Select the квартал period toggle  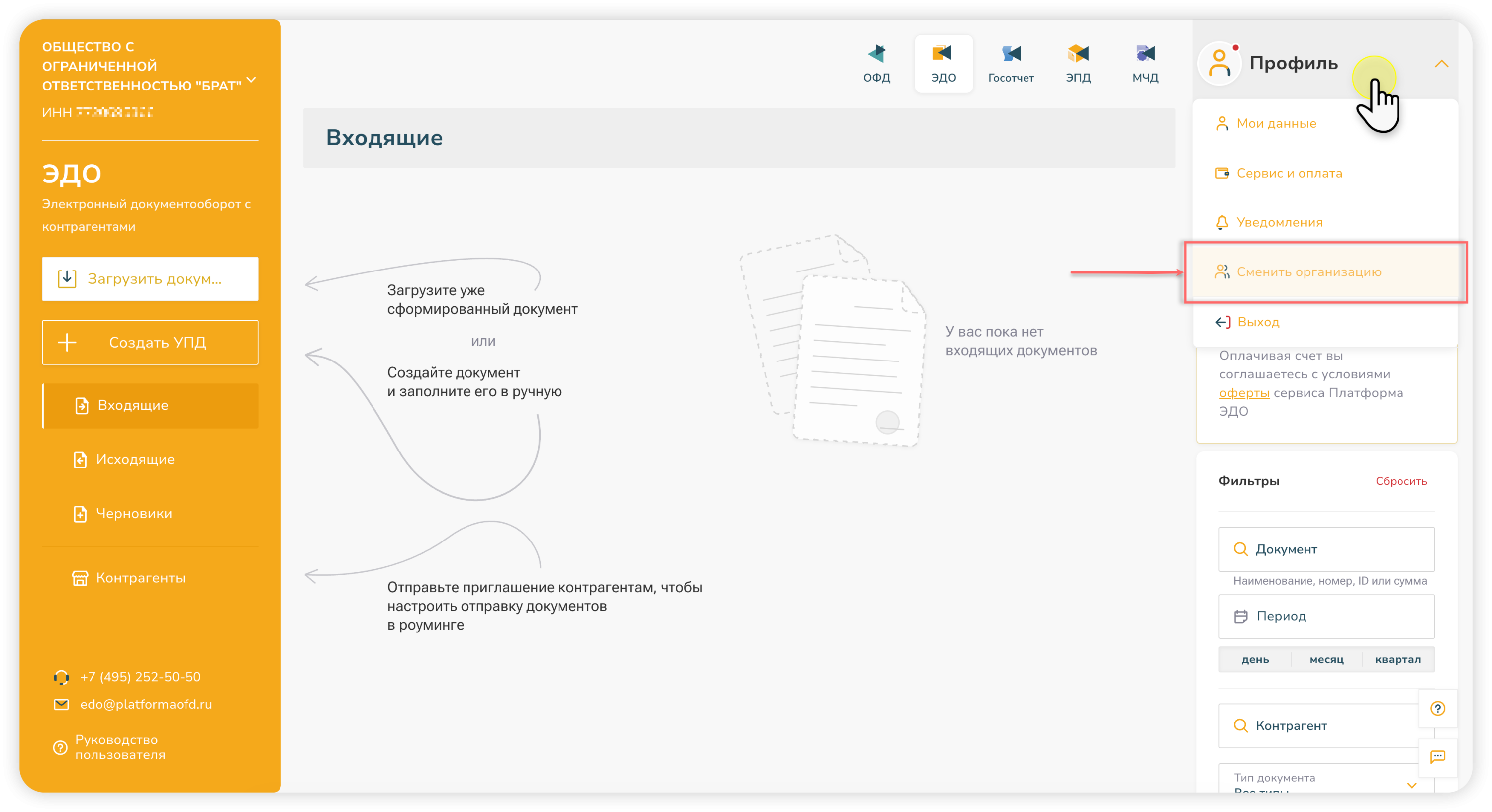coord(1398,660)
